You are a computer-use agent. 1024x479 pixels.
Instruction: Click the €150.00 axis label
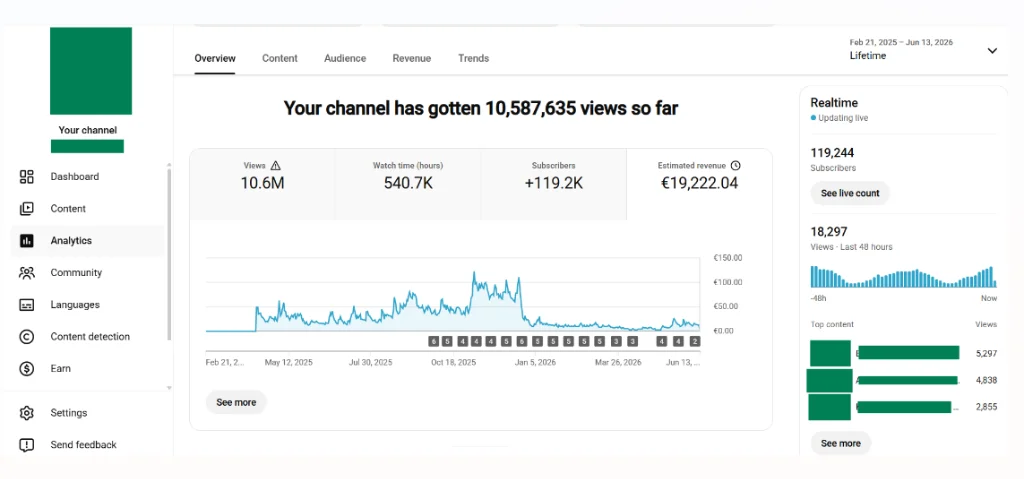728,258
